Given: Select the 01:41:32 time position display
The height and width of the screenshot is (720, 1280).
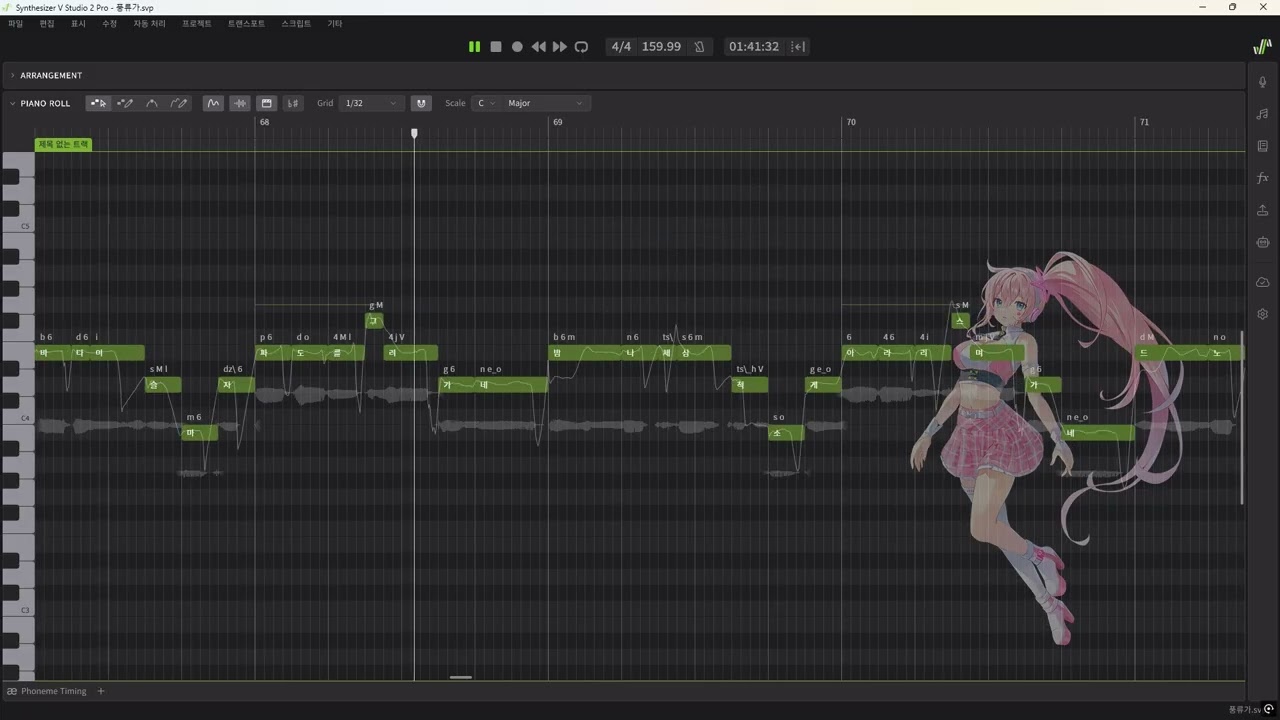Looking at the screenshot, I should [754, 47].
